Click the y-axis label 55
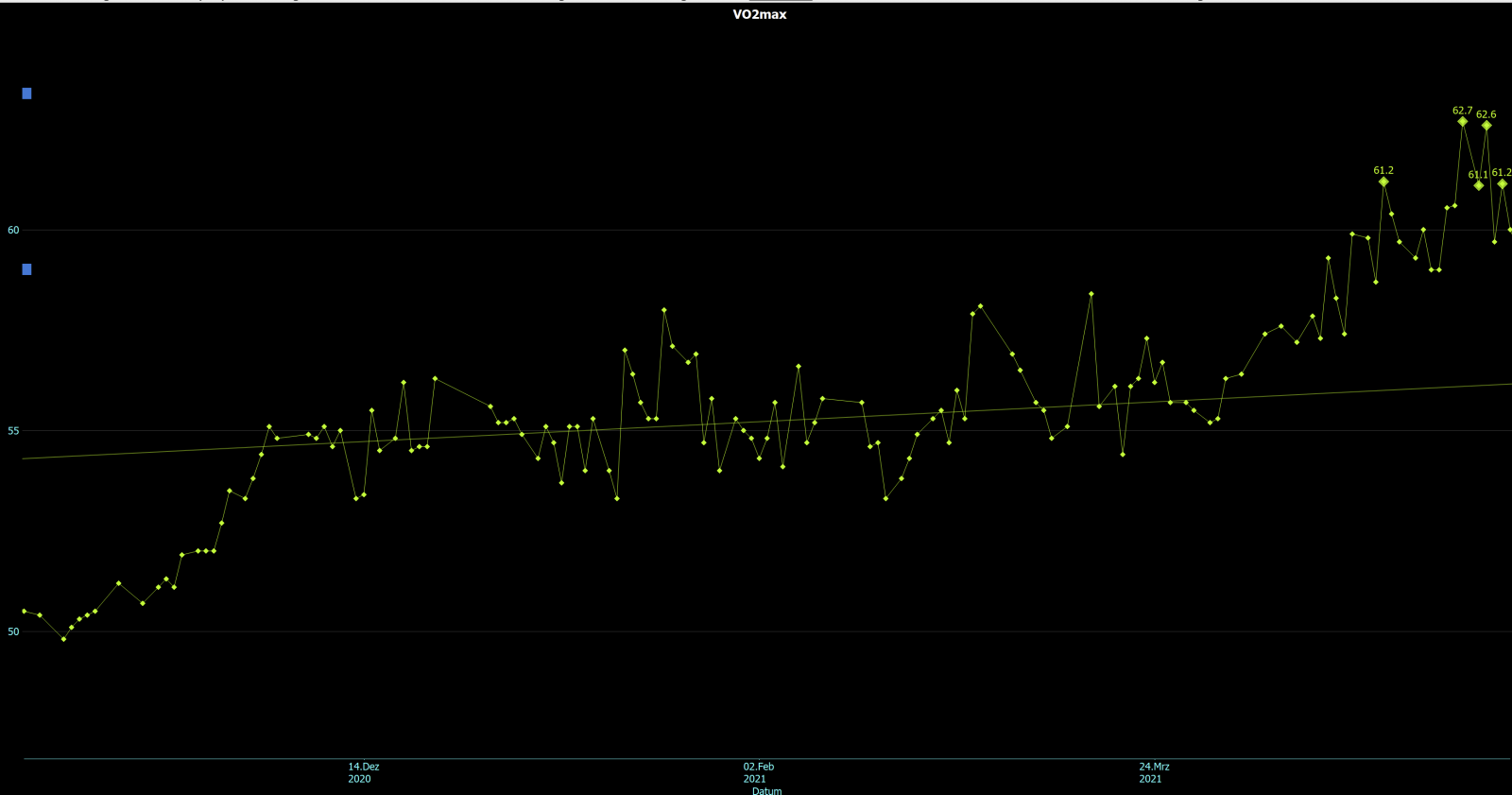 tap(13, 431)
